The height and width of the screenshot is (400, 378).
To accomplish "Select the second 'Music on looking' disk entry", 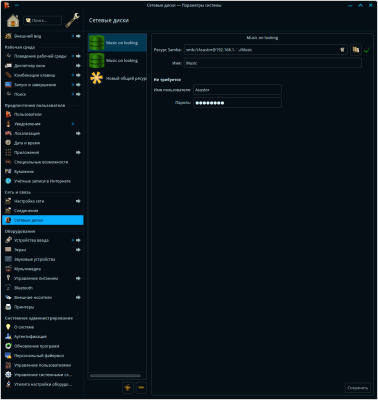I will [x=117, y=60].
